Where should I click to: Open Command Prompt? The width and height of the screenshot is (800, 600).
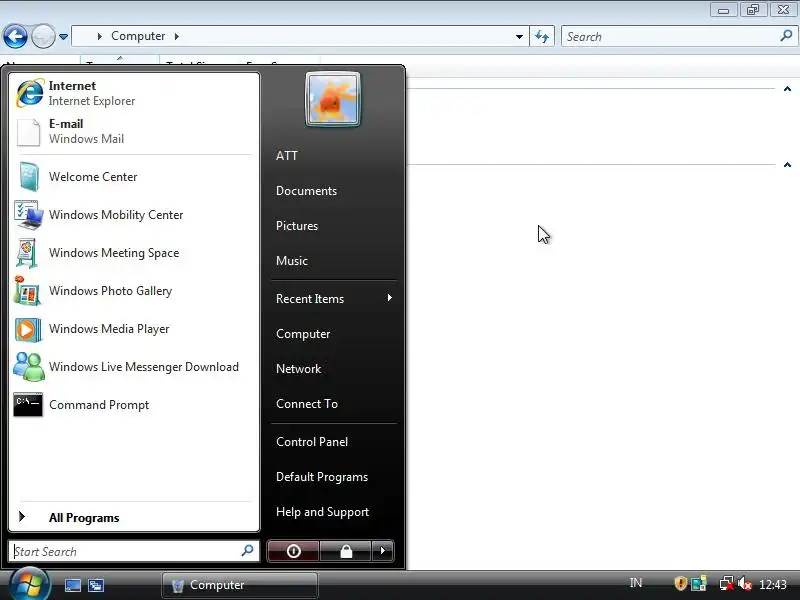[134, 405]
